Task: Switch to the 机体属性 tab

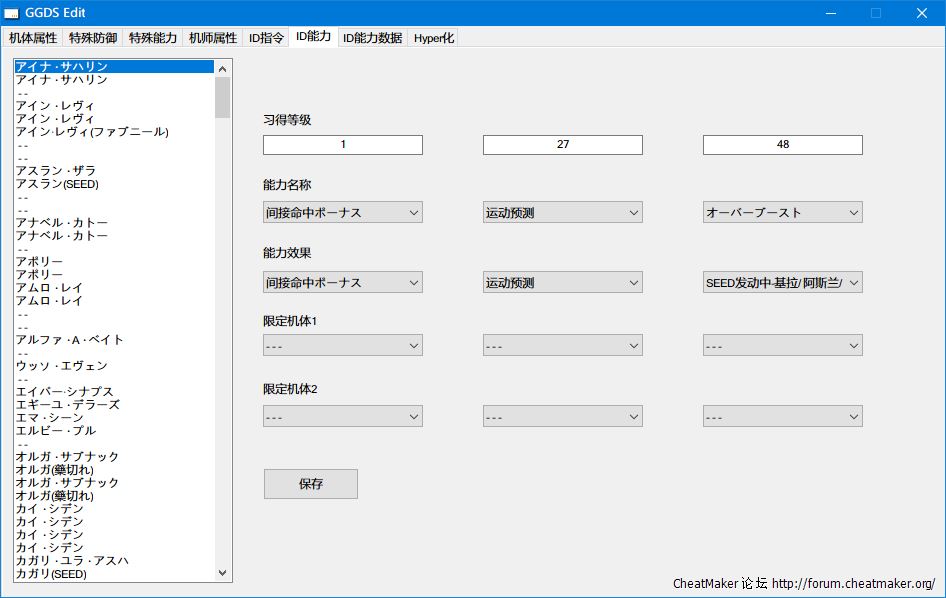Action: [33, 38]
